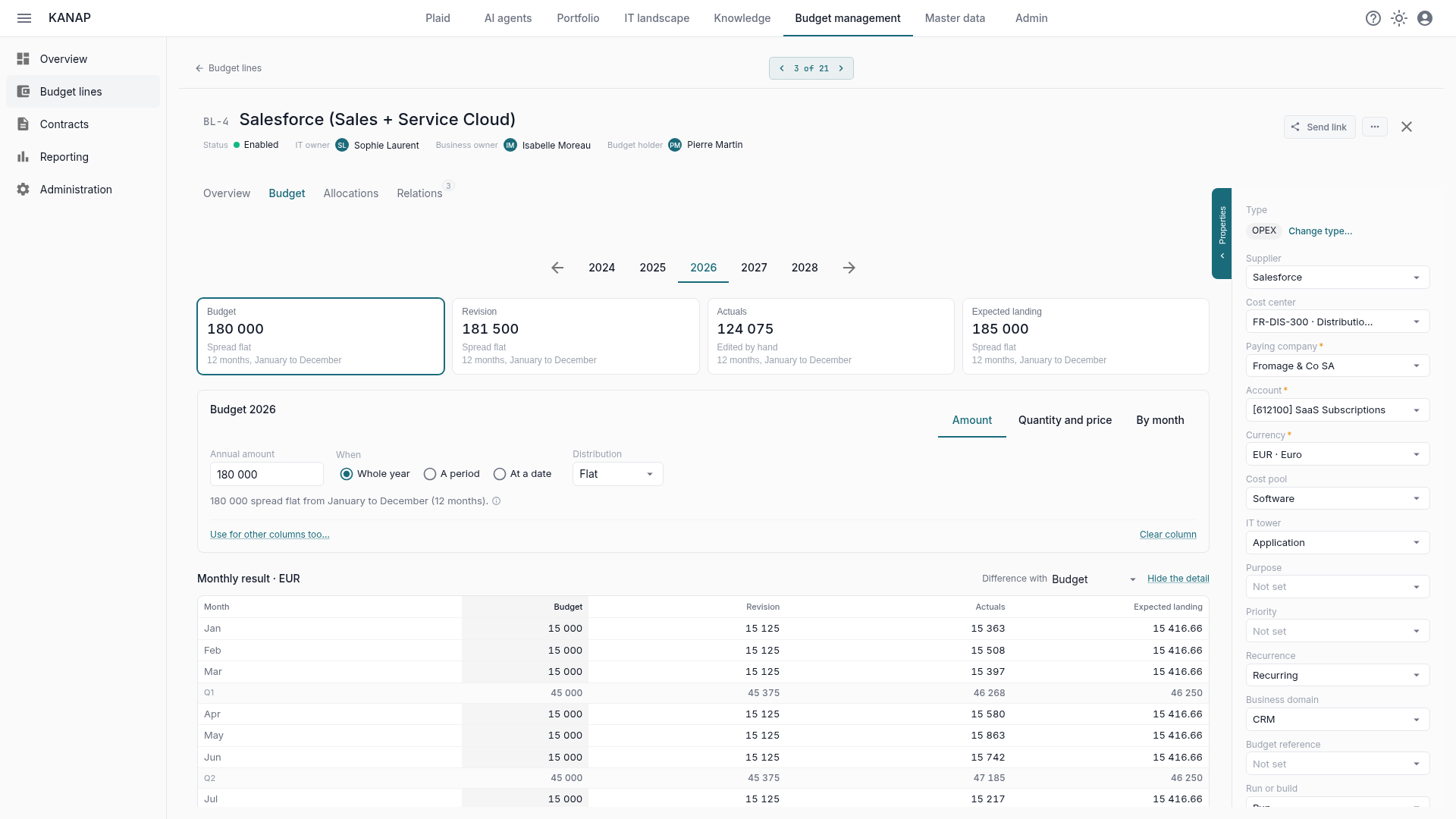Open the hamburger menu icon
1456x819 pixels.
[x=24, y=18]
